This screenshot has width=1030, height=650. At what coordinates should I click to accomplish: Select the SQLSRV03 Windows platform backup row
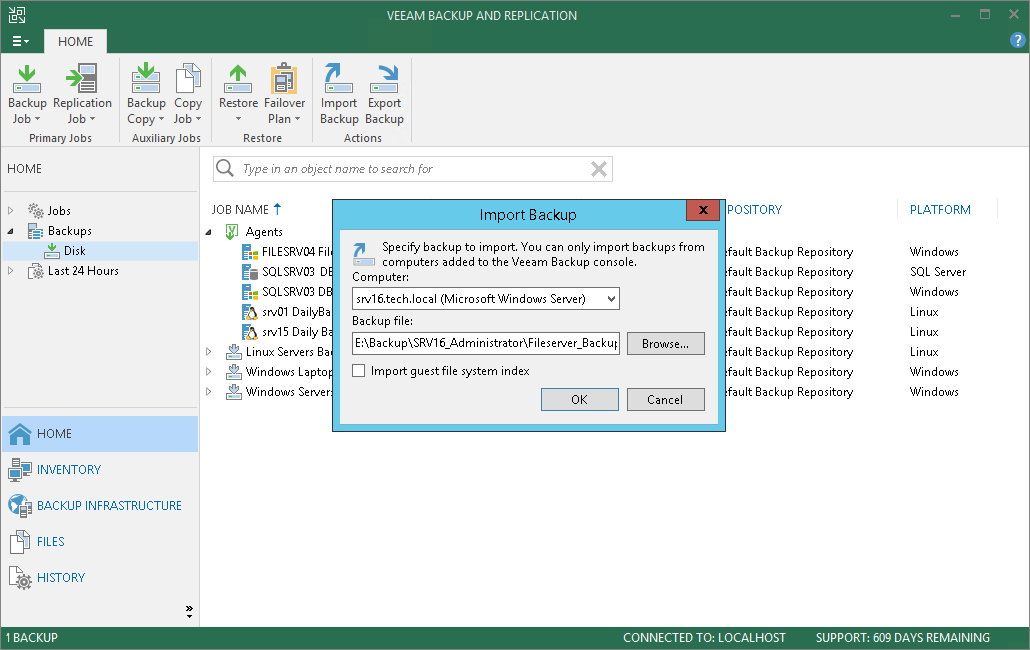287,292
